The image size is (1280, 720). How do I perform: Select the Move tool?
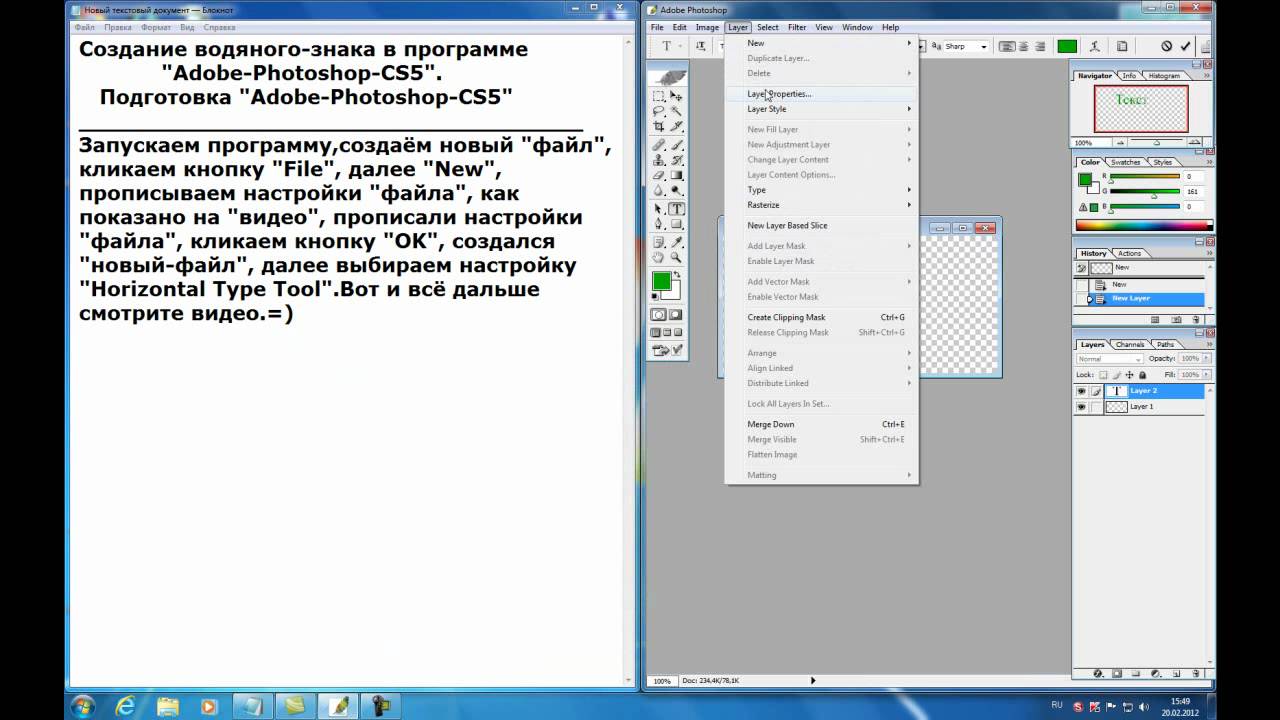point(677,96)
